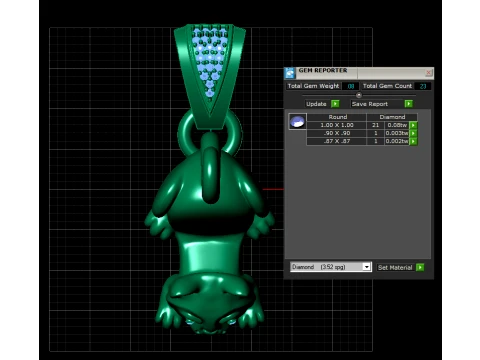Click the Gem Reporter title bar icon
The image size is (480, 360).
point(290,73)
